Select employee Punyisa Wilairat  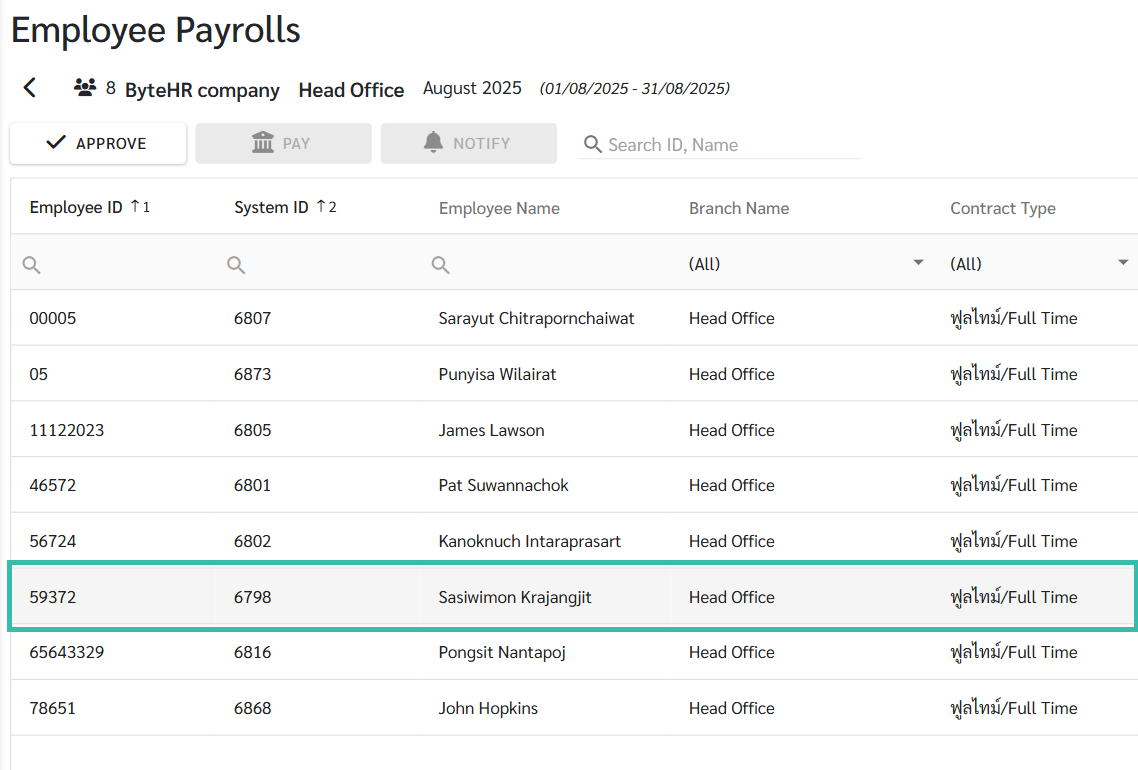(497, 374)
